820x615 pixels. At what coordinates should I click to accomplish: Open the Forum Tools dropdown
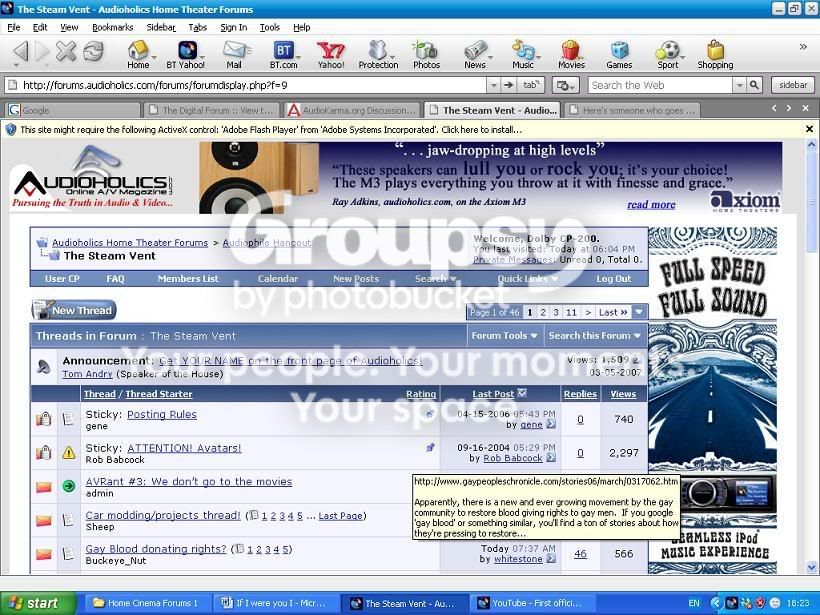pyautogui.click(x=504, y=336)
